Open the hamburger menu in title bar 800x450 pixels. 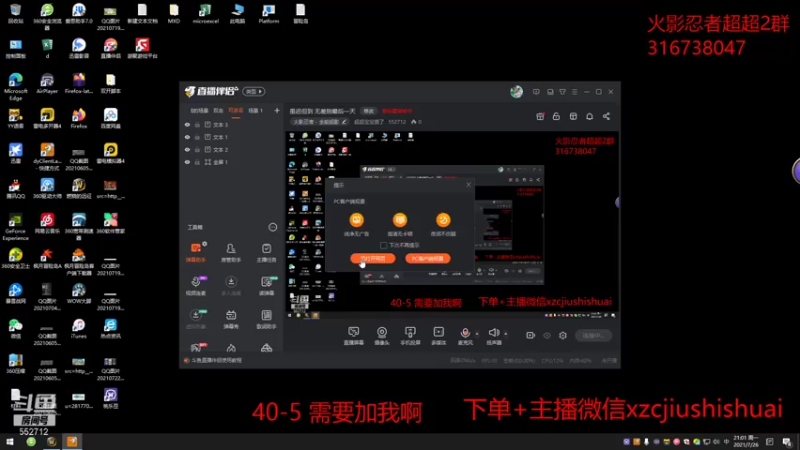(x=574, y=92)
